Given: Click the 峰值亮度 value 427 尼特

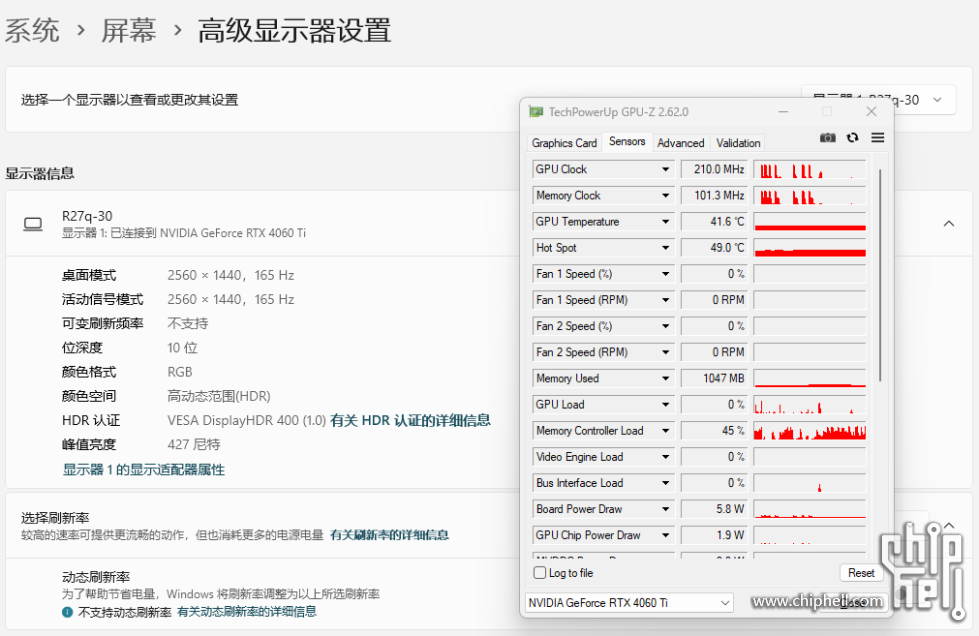Looking at the screenshot, I should point(194,444).
